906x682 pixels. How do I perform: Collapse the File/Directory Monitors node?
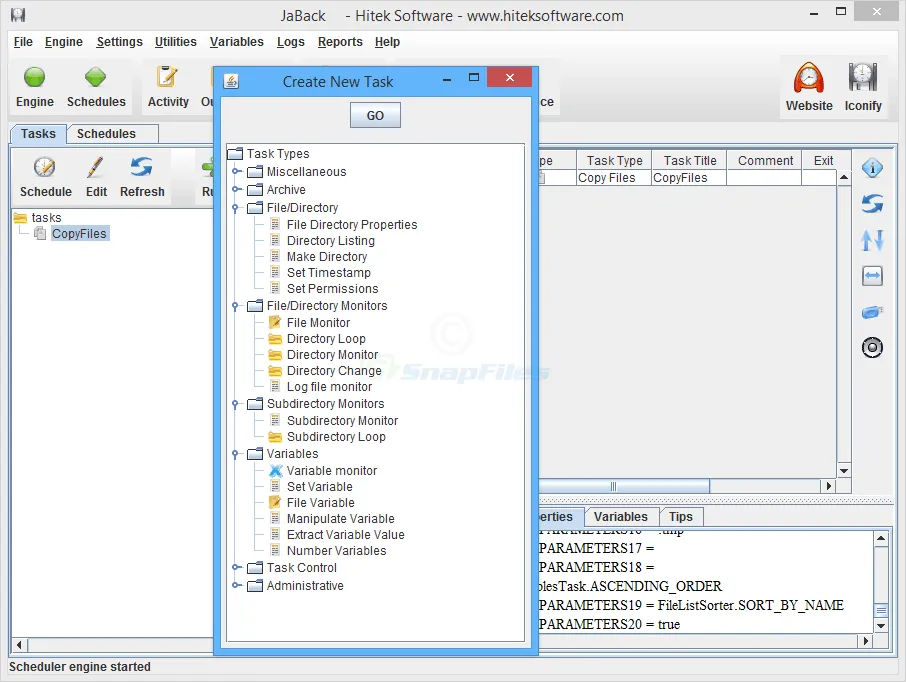235,306
